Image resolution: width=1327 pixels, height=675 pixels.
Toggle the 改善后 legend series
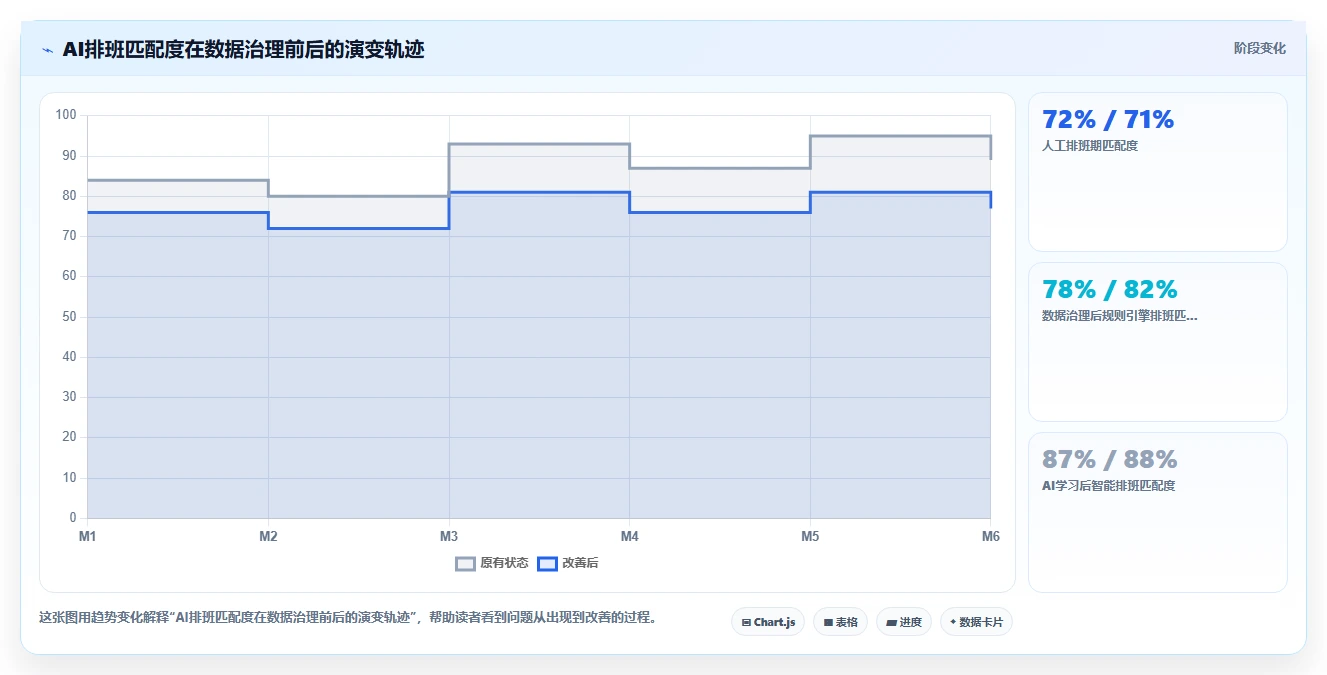[x=568, y=563]
